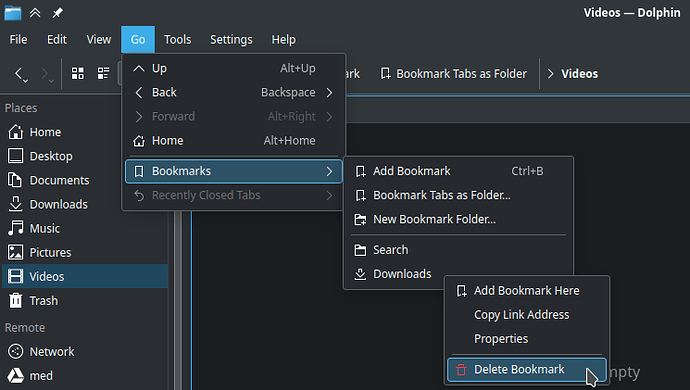Image resolution: width=690 pixels, height=390 pixels.
Task: Click the Network globe icon
Action: pos(15,351)
